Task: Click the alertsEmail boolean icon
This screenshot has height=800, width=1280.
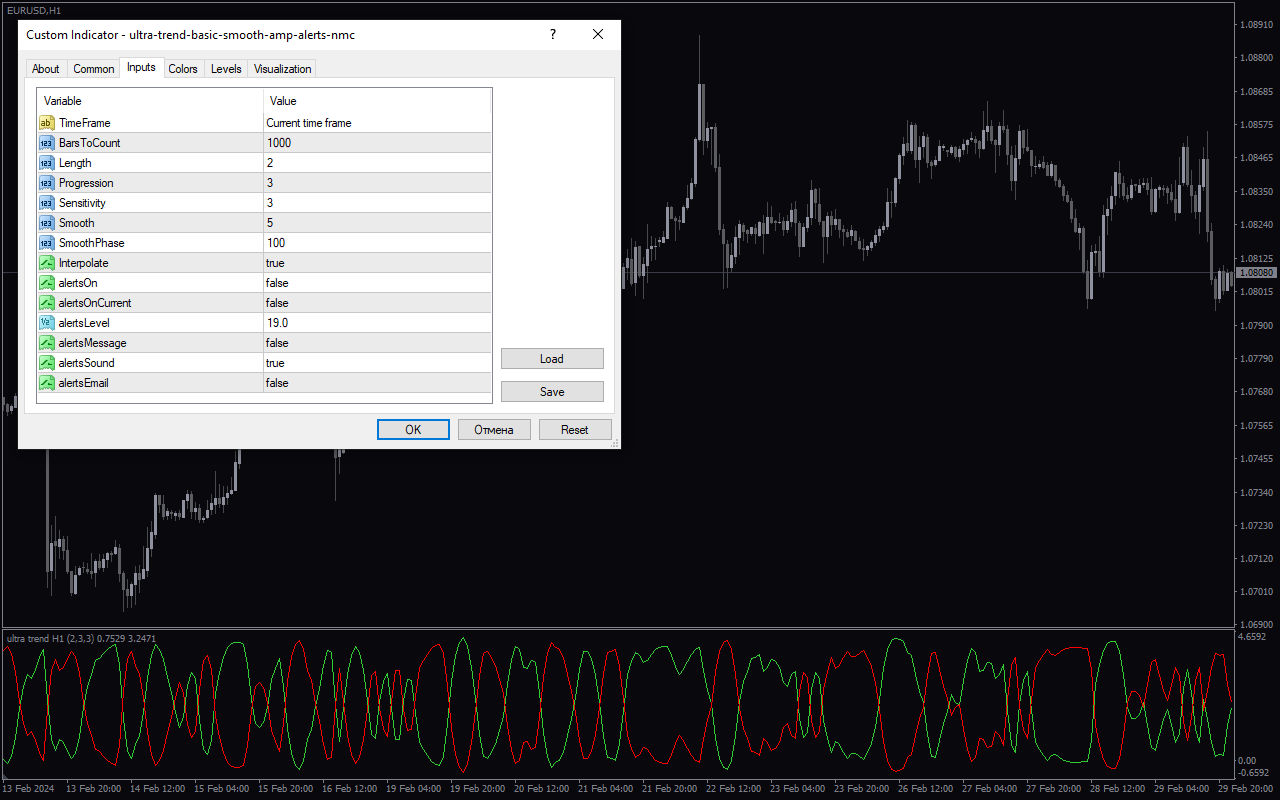Action: pos(46,383)
